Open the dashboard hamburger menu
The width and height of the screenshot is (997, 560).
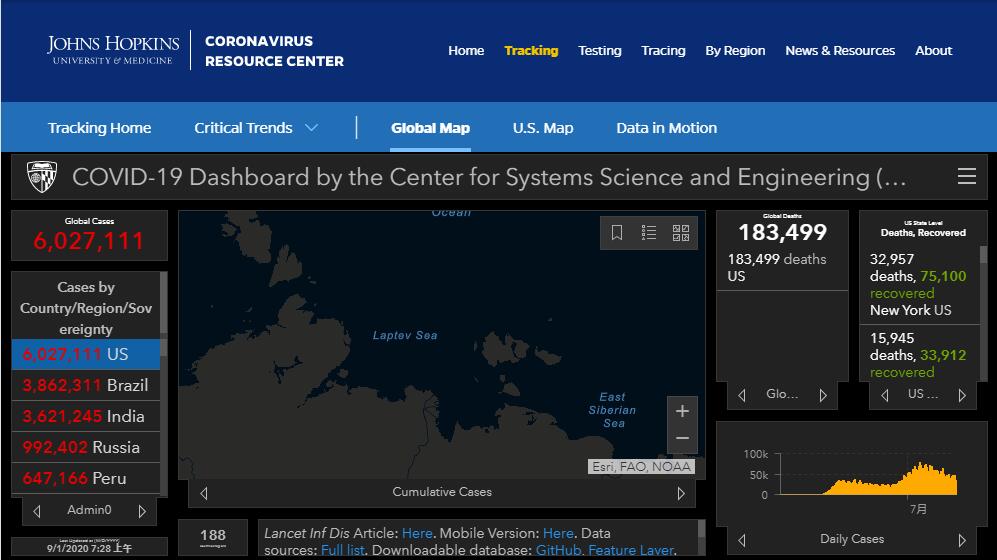966,177
